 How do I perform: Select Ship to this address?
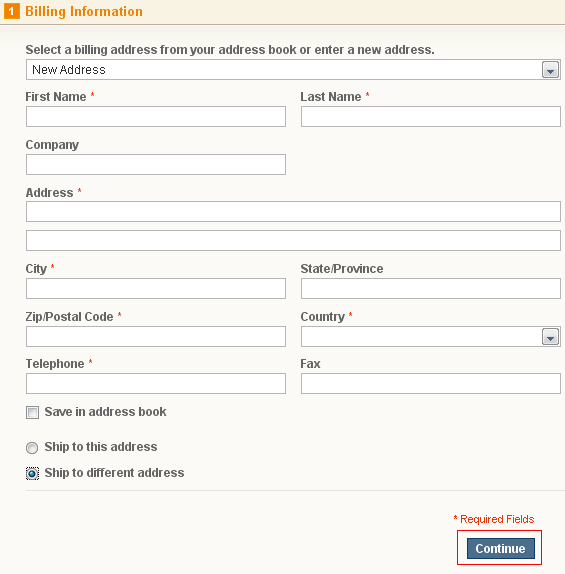coord(32,447)
